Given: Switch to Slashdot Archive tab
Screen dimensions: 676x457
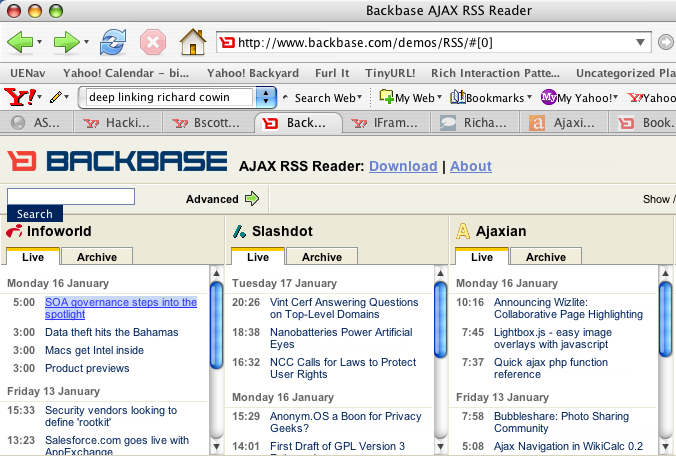Looking at the screenshot, I should pyautogui.click(x=322, y=257).
